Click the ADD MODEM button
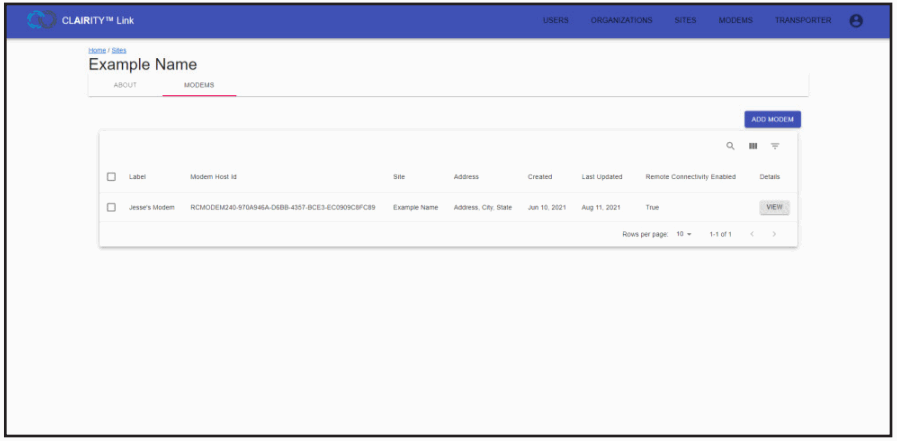Screen dimensions: 897x441 click(772, 120)
